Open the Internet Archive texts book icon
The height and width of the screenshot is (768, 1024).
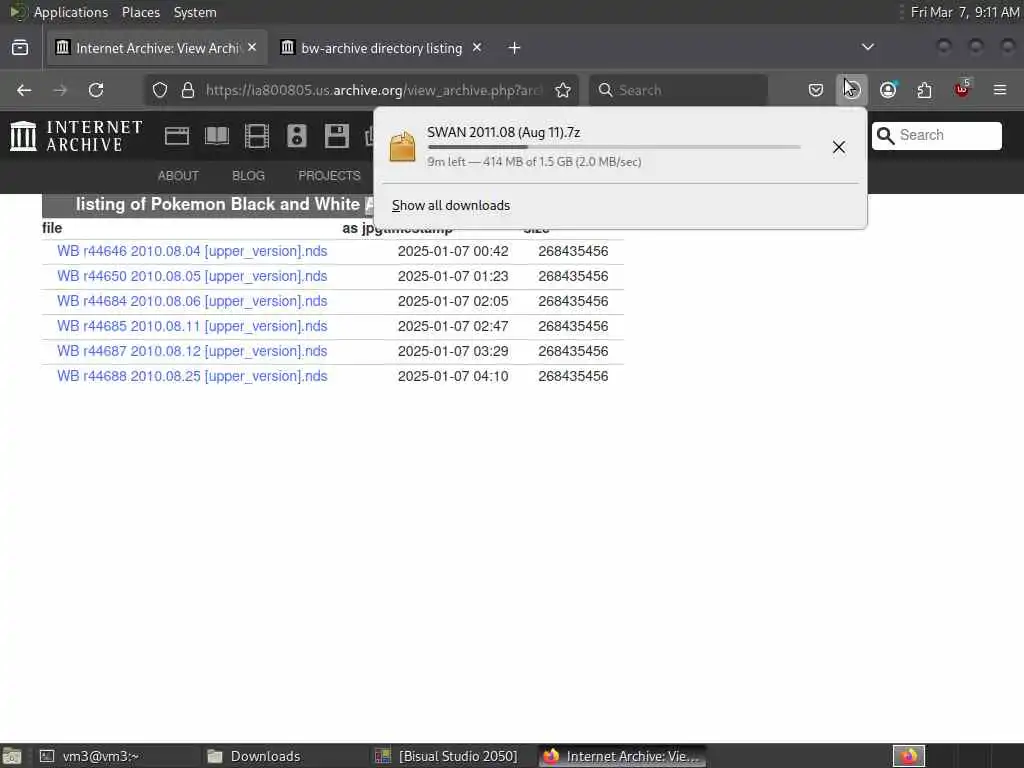point(217,136)
